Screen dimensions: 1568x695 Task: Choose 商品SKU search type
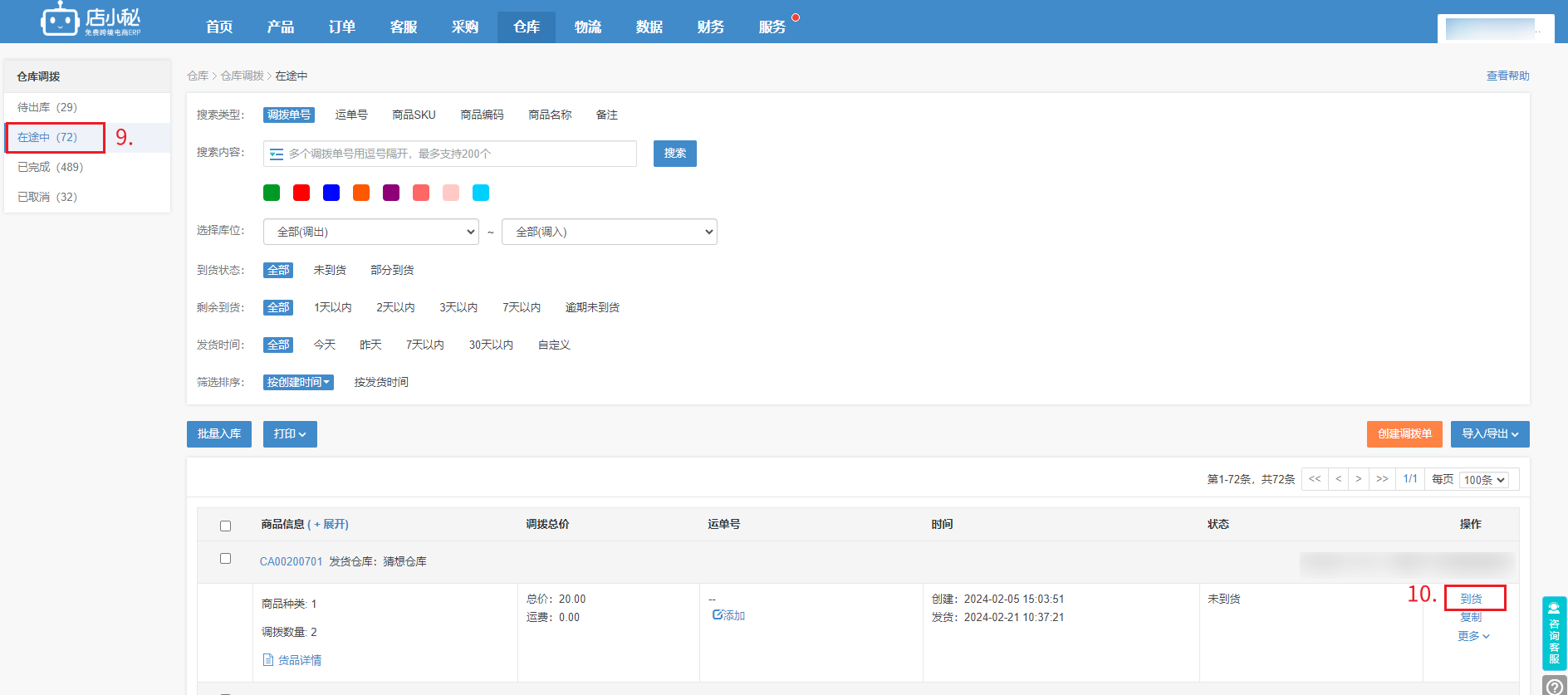414,115
